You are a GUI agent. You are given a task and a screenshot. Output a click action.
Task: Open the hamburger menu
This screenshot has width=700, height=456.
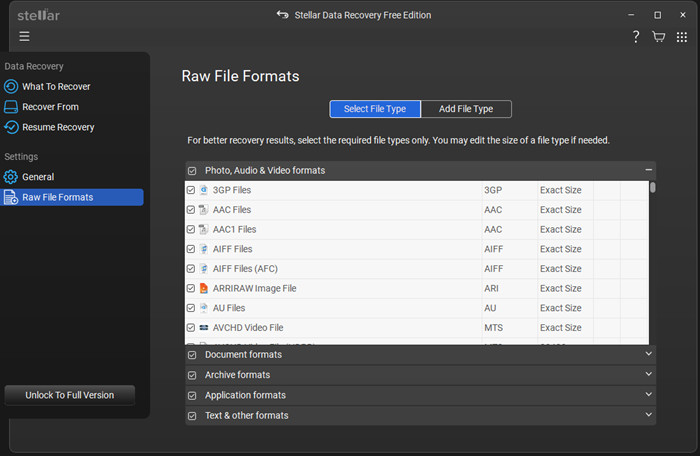click(x=25, y=36)
